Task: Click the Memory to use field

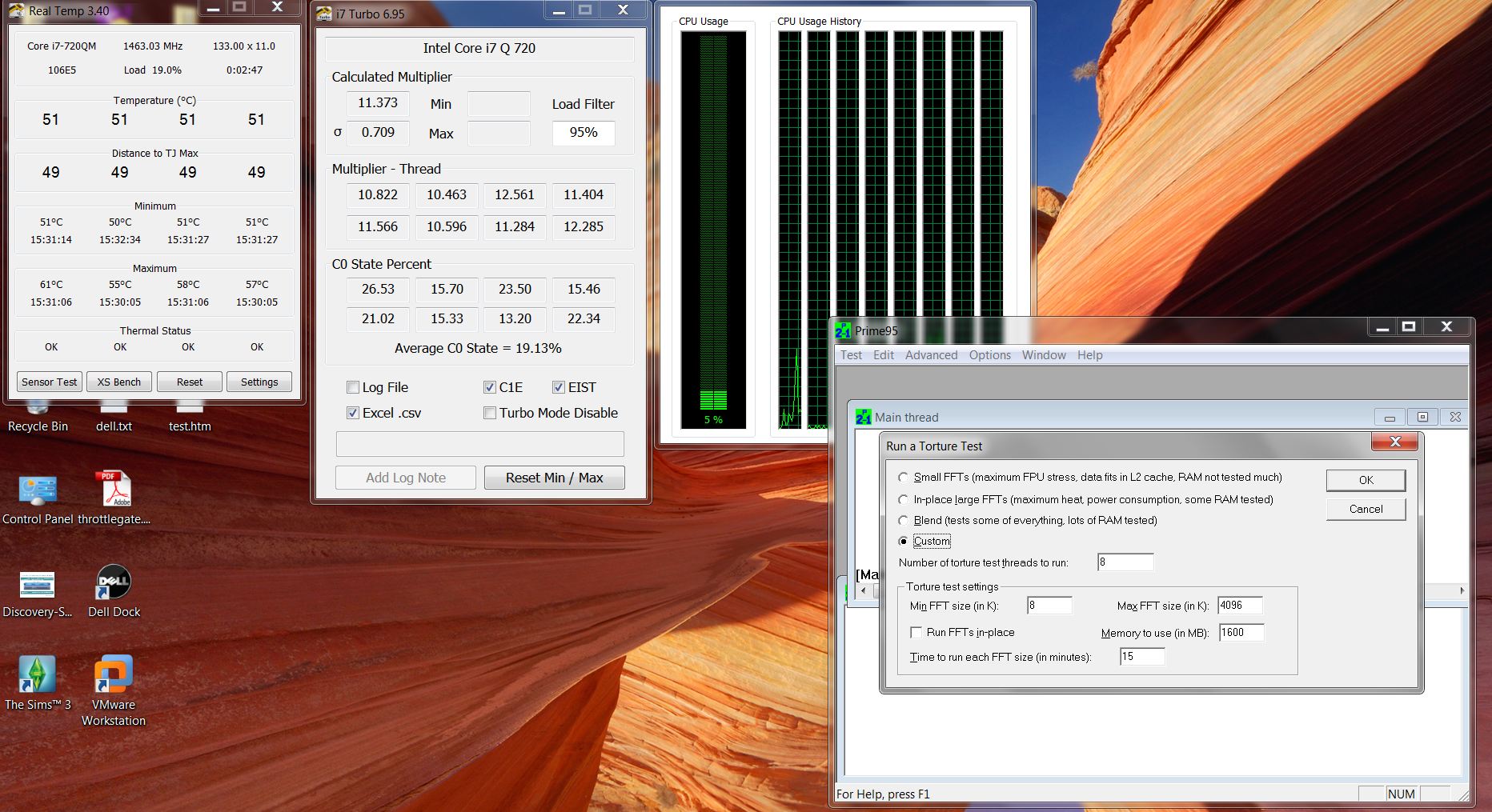Action: tap(1241, 633)
